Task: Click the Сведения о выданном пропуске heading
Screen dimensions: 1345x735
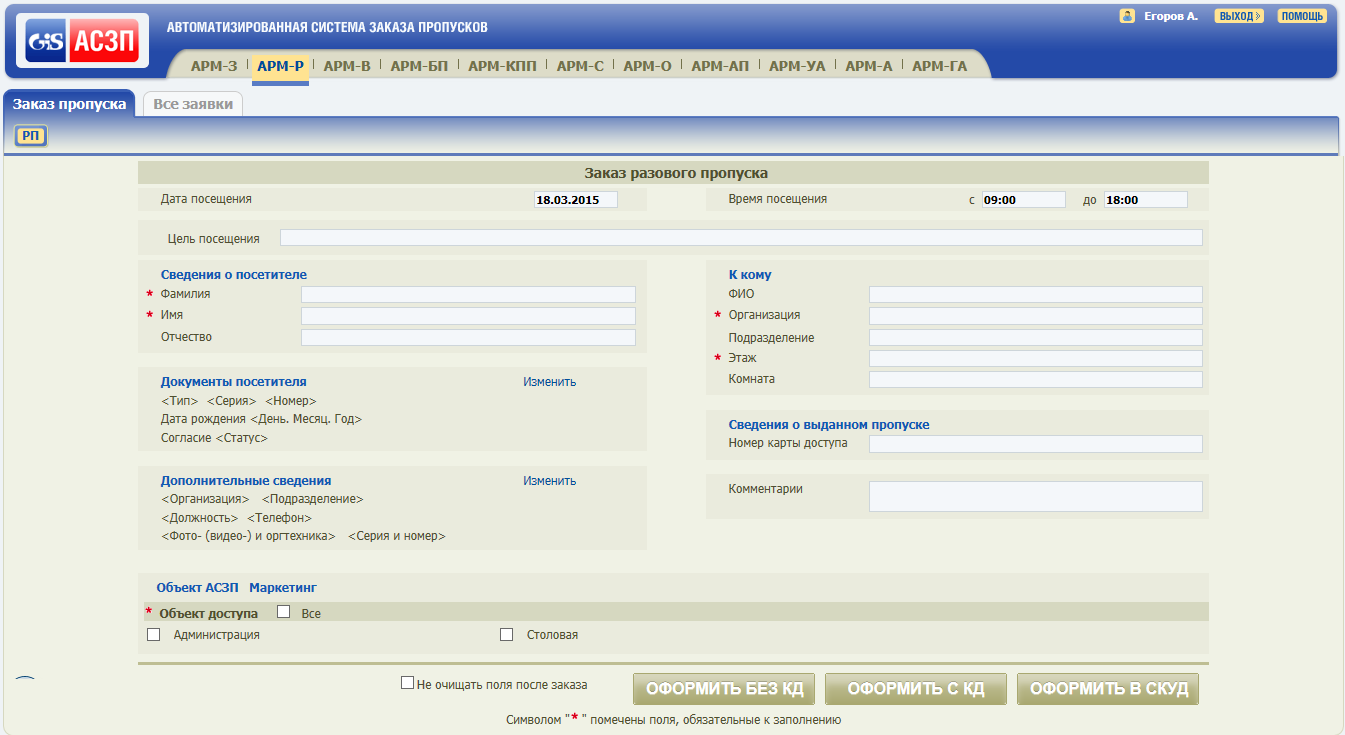Action: point(829,425)
